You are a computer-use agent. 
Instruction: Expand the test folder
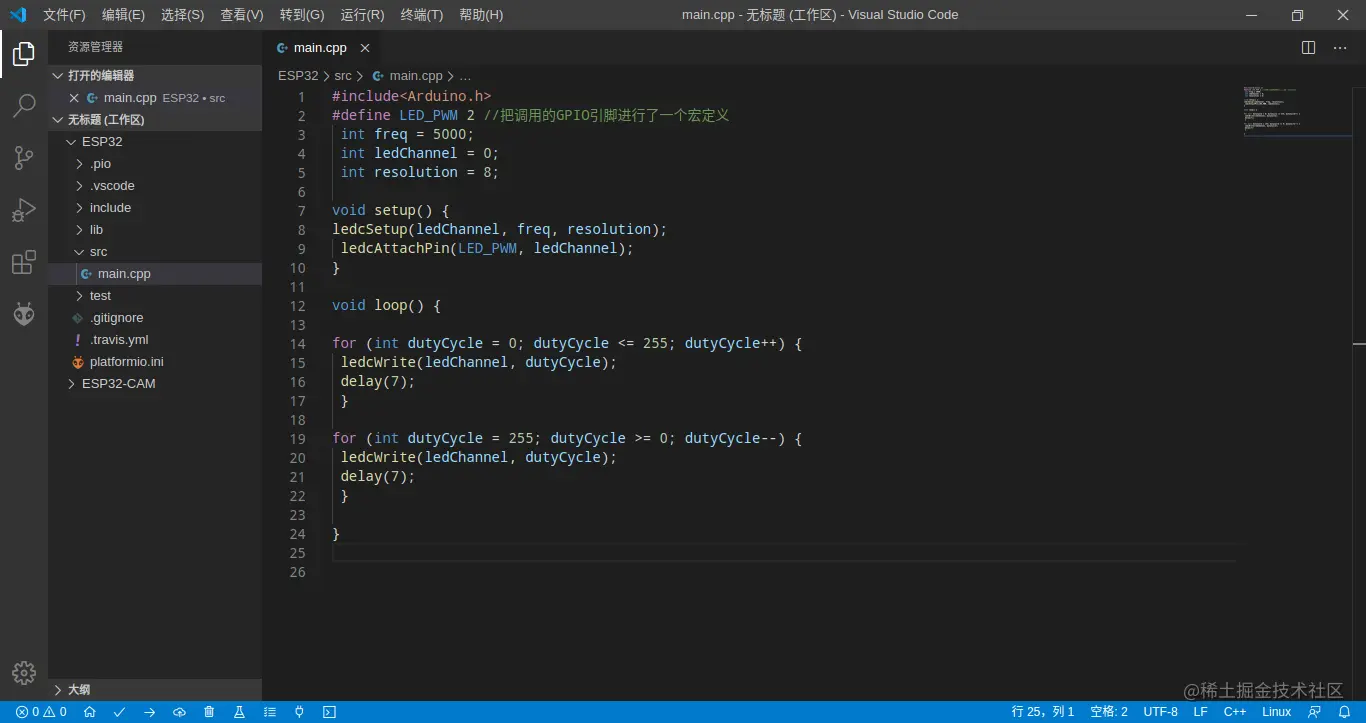pyautogui.click(x=80, y=296)
